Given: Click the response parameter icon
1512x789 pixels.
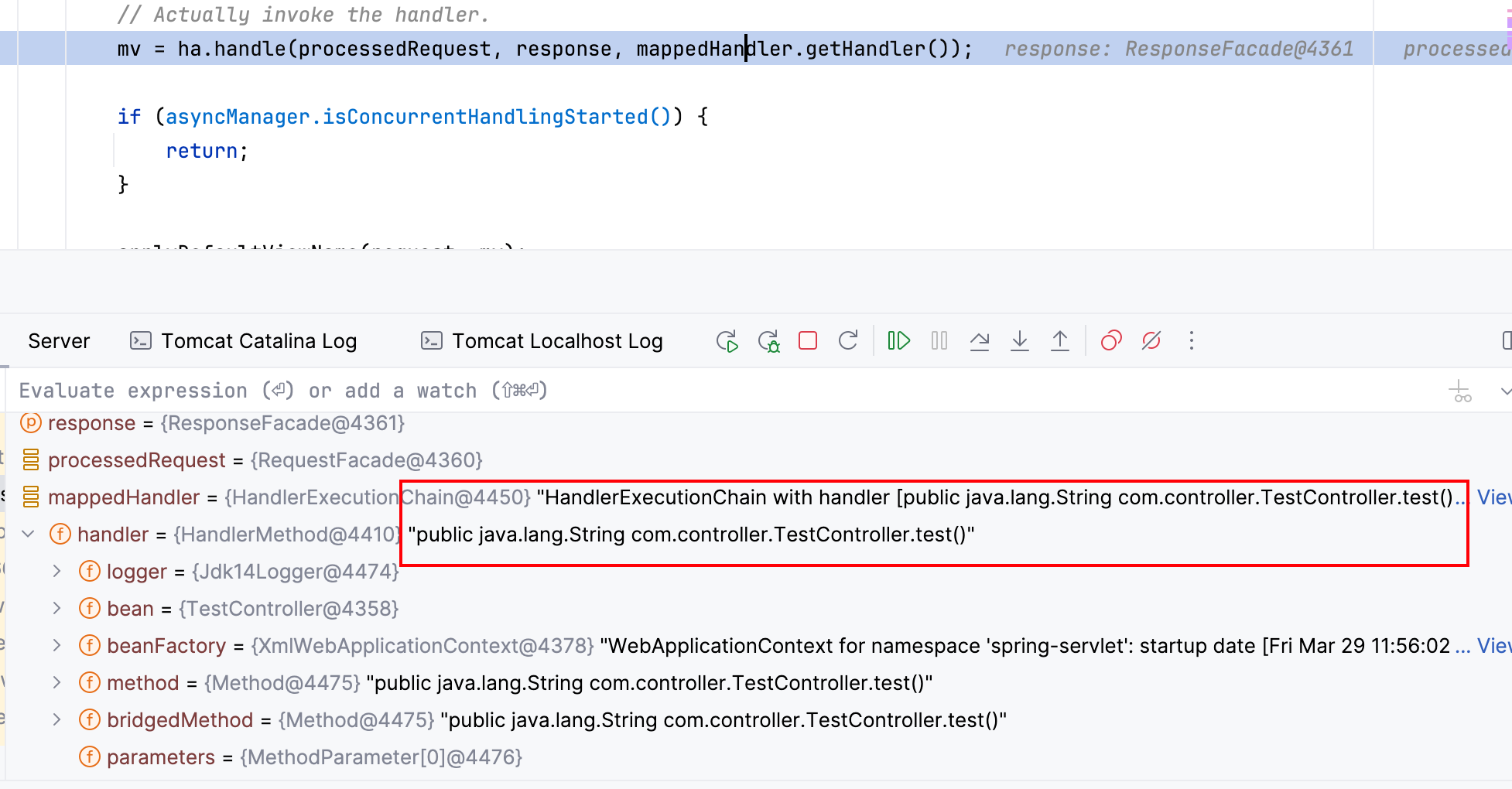Looking at the screenshot, I should point(31,423).
